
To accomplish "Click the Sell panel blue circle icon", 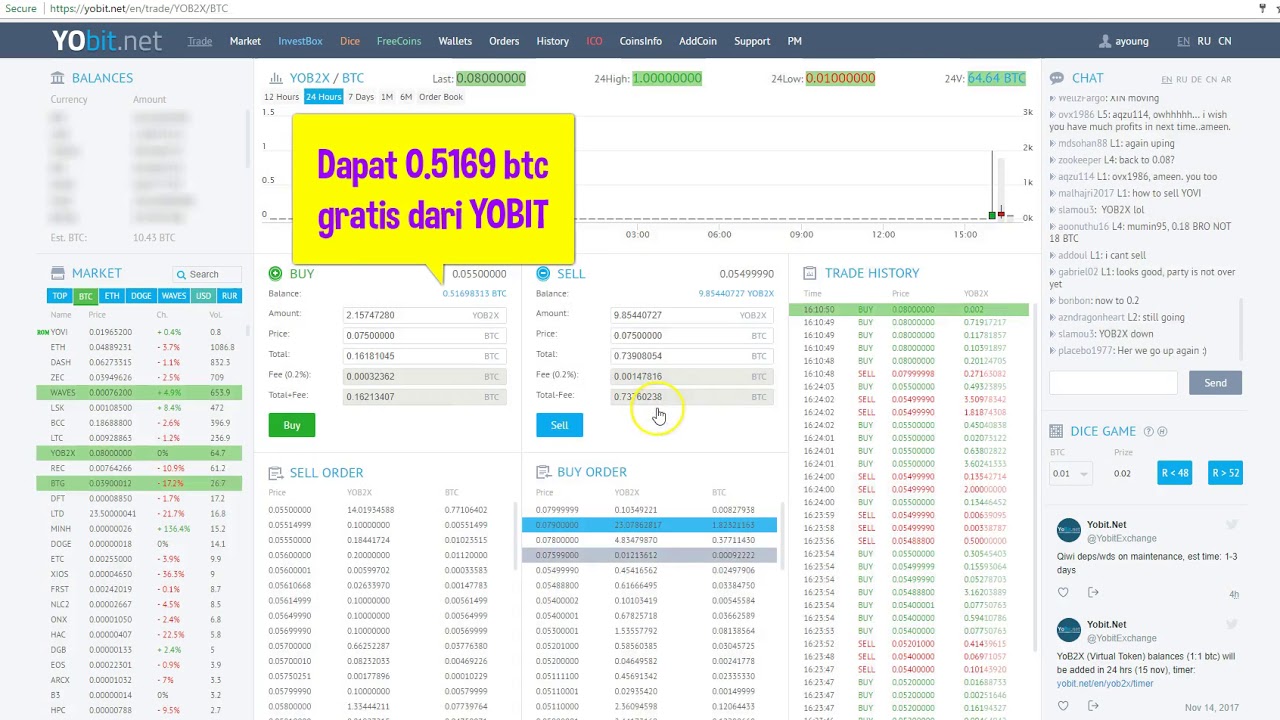I will coord(543,273).
